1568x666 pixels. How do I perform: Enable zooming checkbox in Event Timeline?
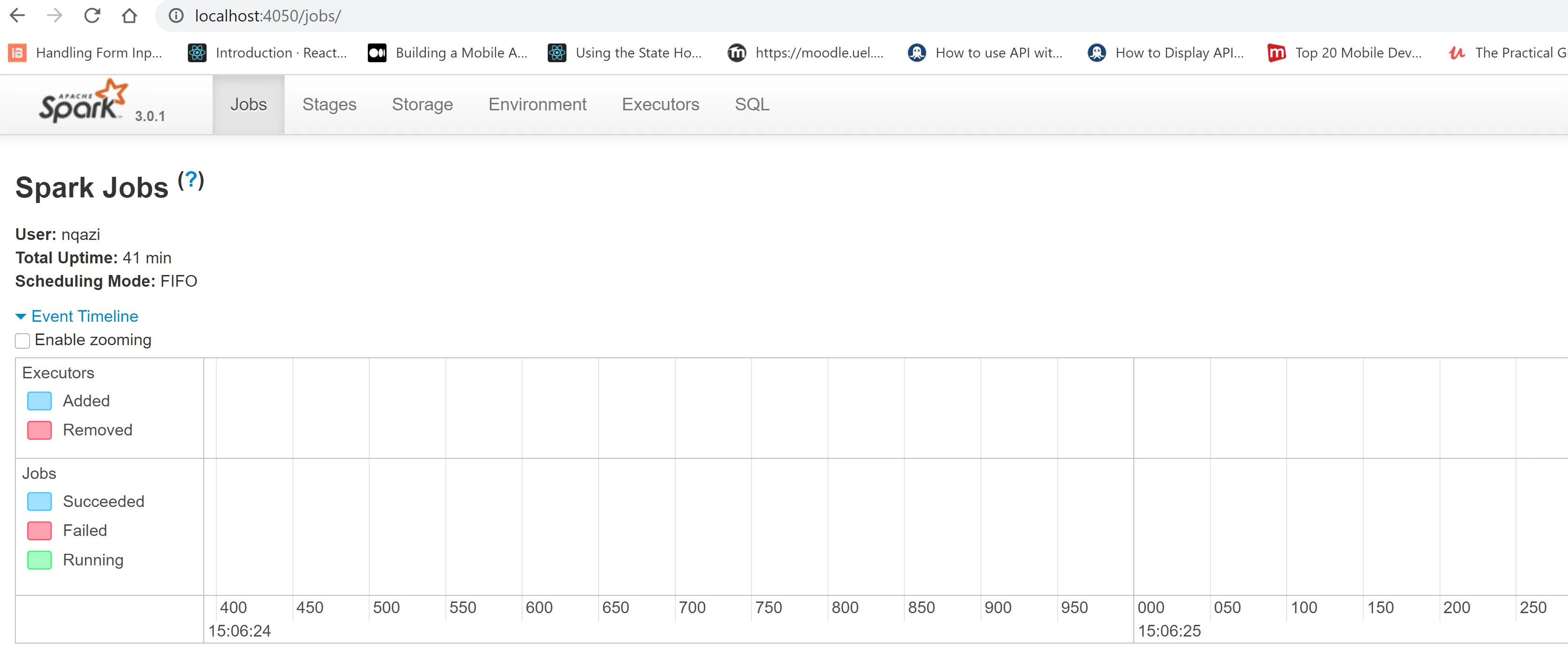[x=22, y=340]
